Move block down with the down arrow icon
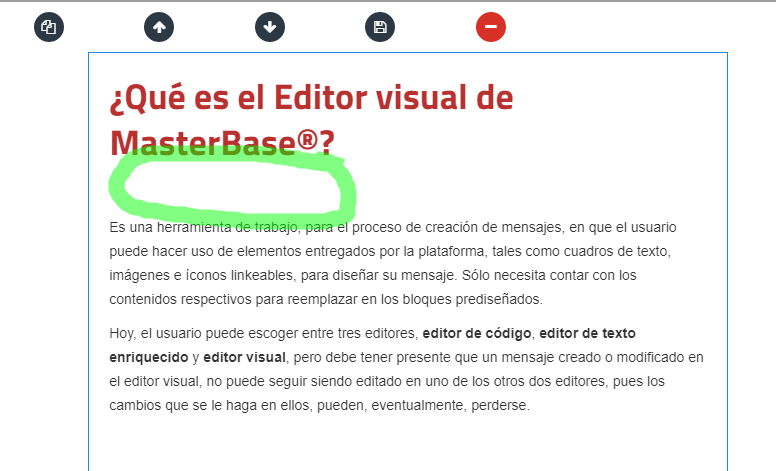 click(x=270, y=27)
